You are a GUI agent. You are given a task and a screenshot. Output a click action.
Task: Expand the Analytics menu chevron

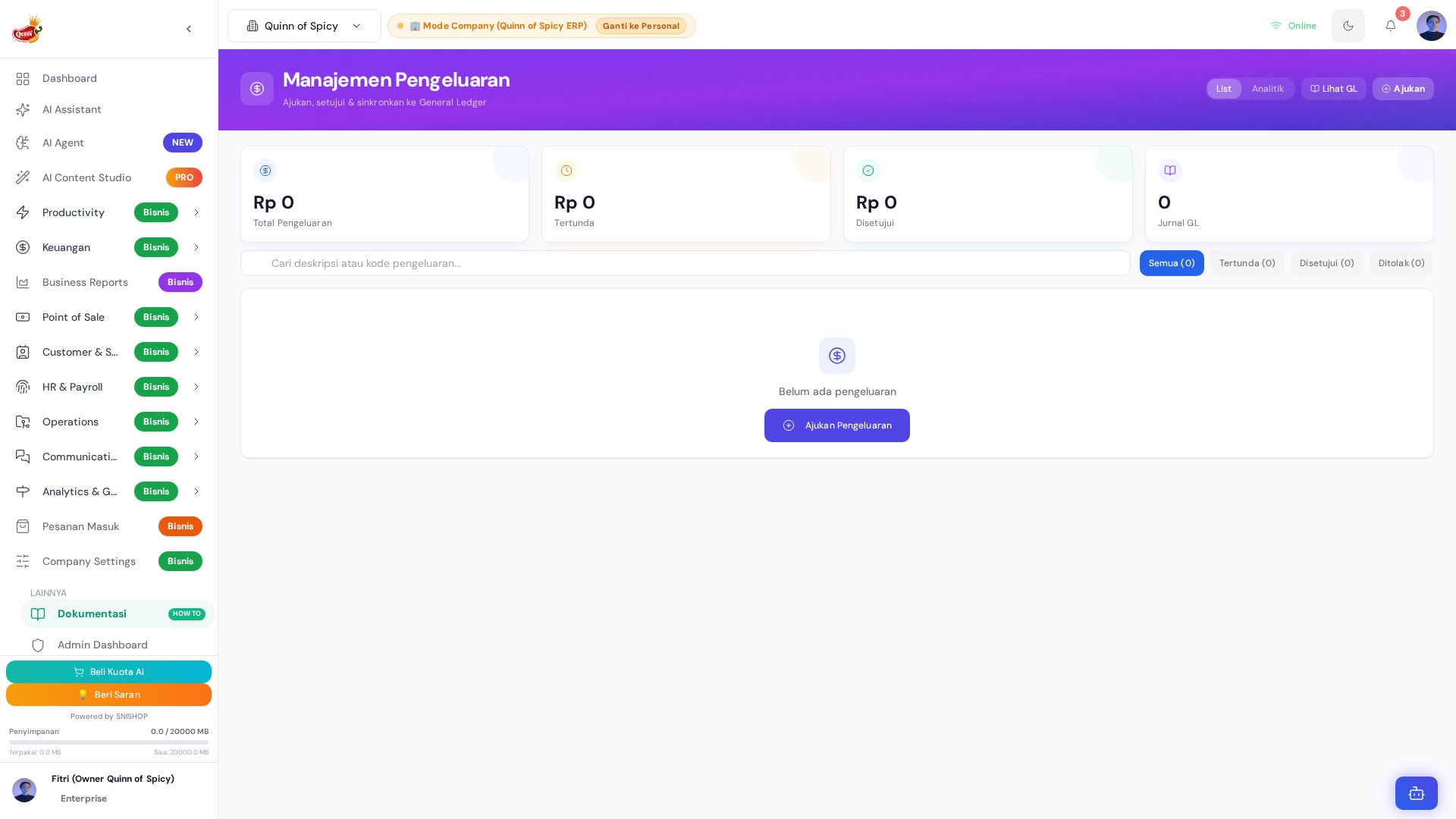tap(196, 491)
